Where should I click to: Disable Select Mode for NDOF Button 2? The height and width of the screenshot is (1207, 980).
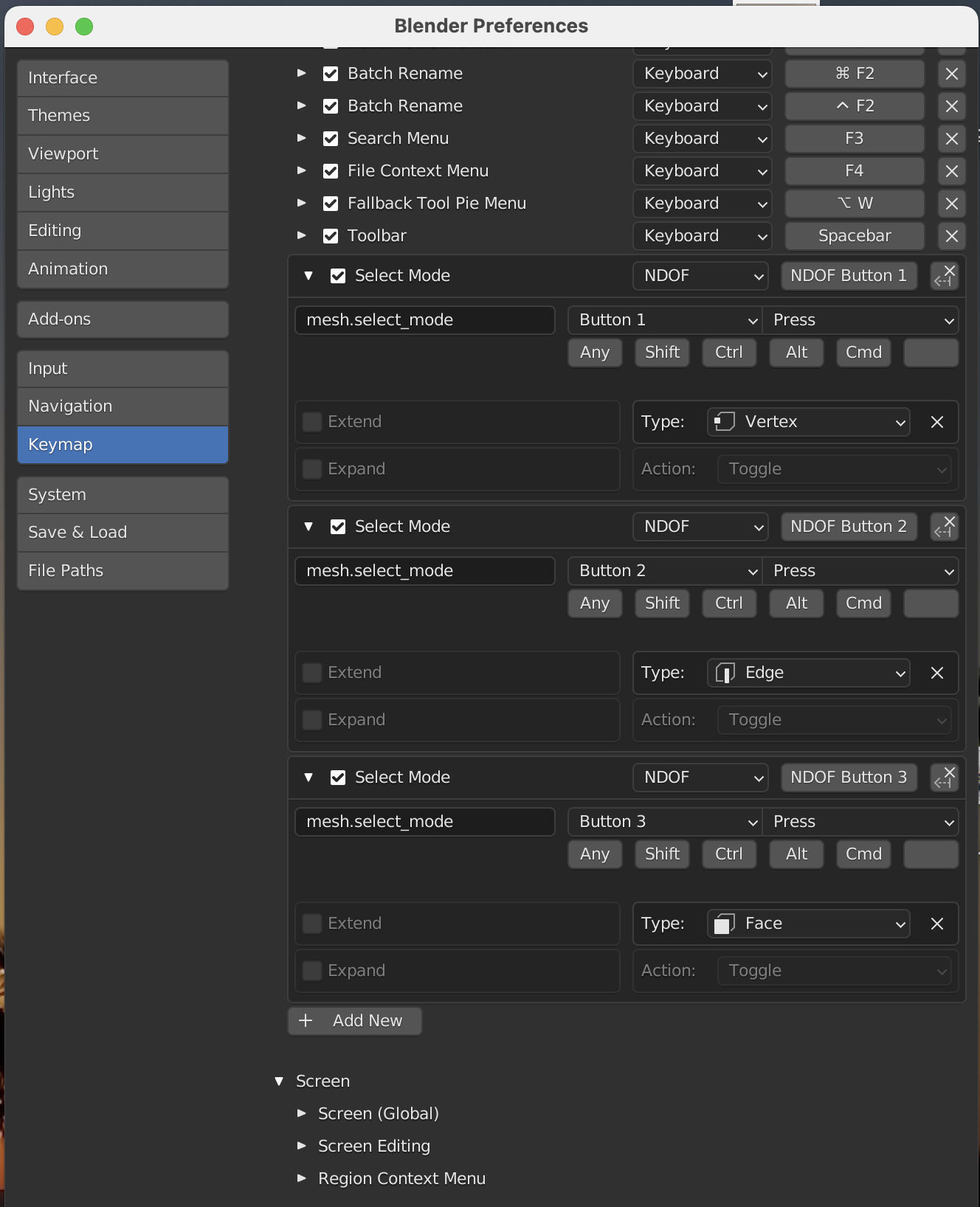(338, 527)
